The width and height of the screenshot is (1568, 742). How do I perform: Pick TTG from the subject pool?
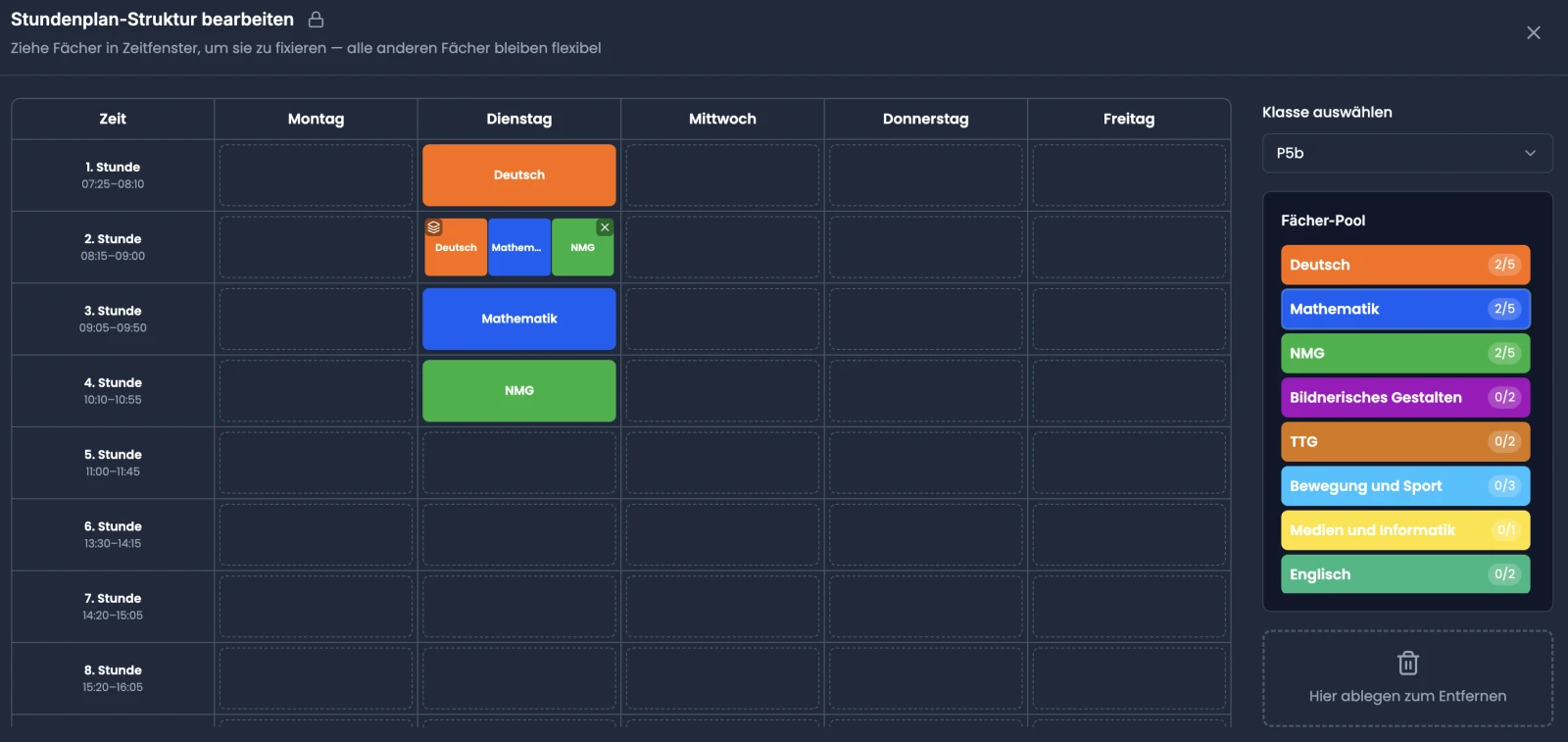pyautogui.click(x=1405, y=441)
